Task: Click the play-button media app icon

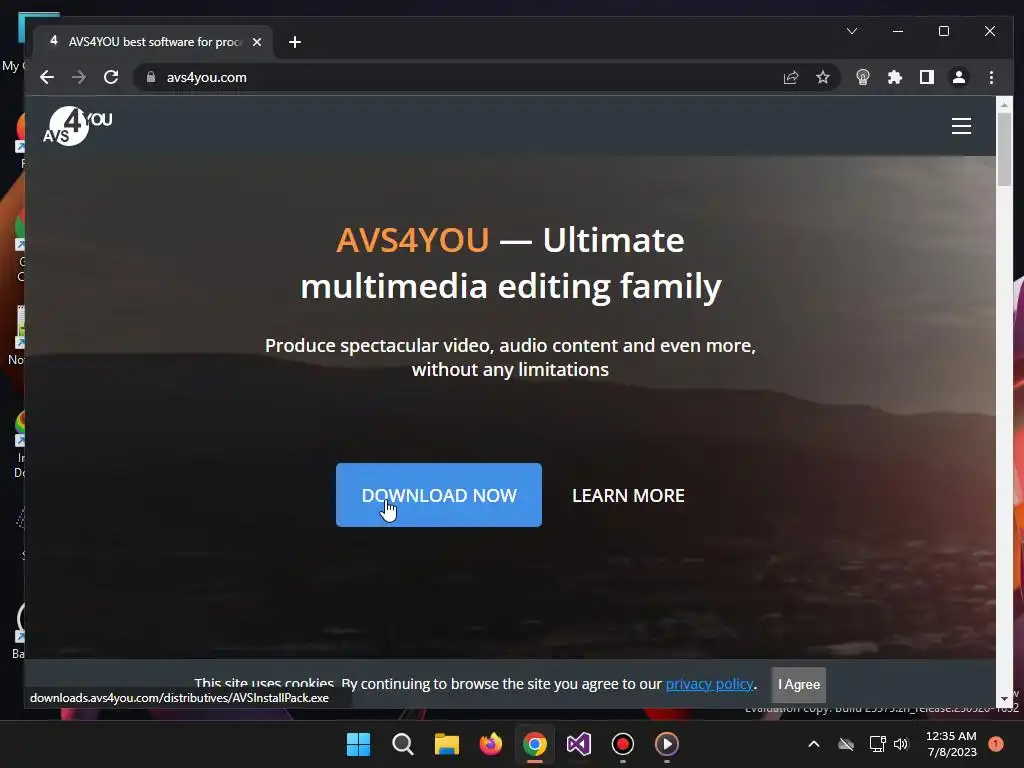Action: point(667,744)
